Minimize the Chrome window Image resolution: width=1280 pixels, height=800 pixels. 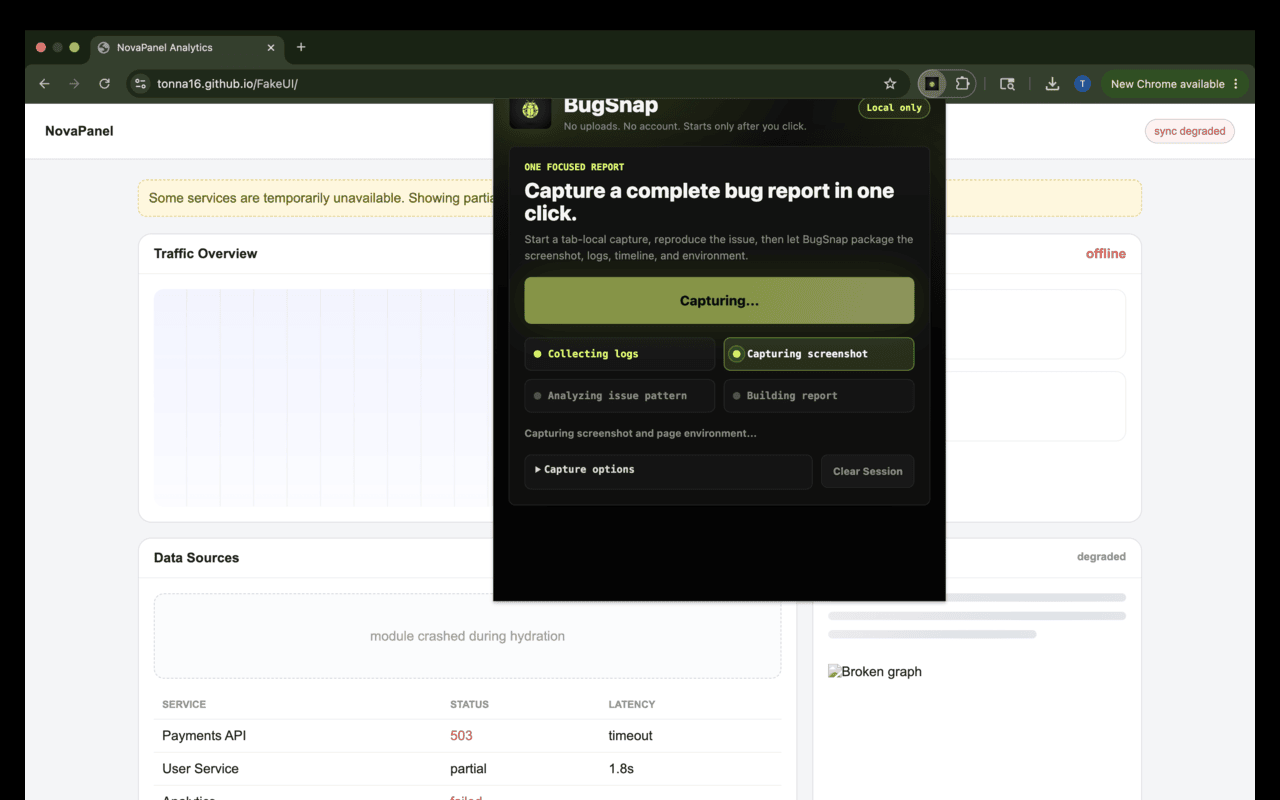click(x=57, y=47)
